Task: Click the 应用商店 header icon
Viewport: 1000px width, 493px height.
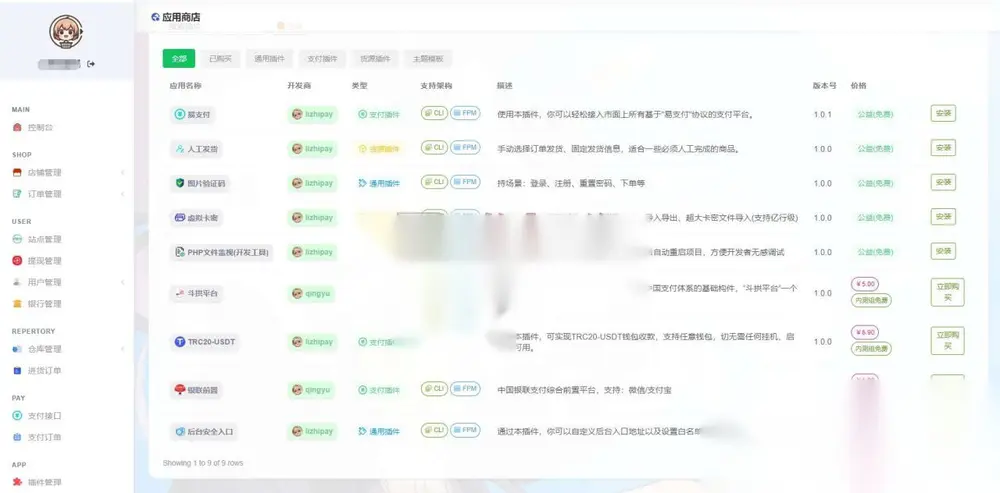Action: [x=155, y=17]
